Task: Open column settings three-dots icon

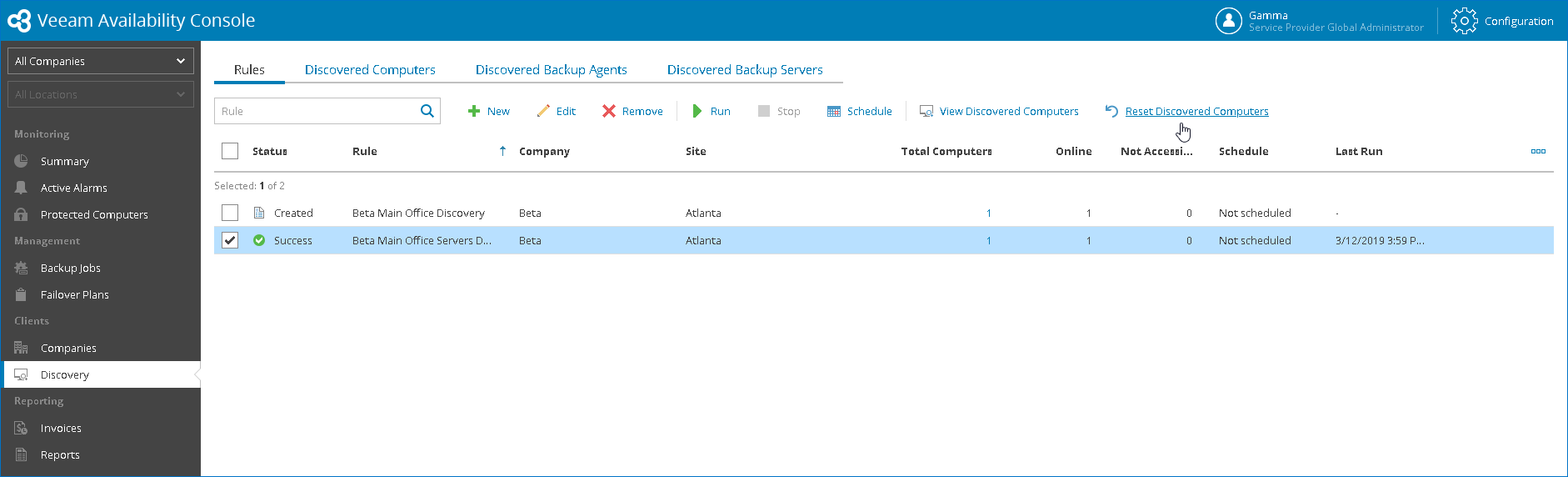Action: [1538, 151]
